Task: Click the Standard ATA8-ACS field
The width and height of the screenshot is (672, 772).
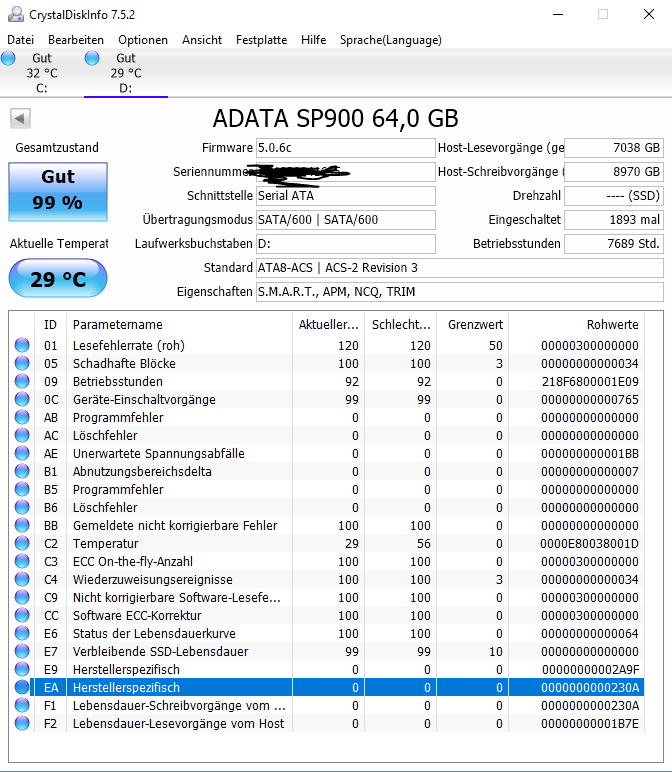Action: [460, 268]
